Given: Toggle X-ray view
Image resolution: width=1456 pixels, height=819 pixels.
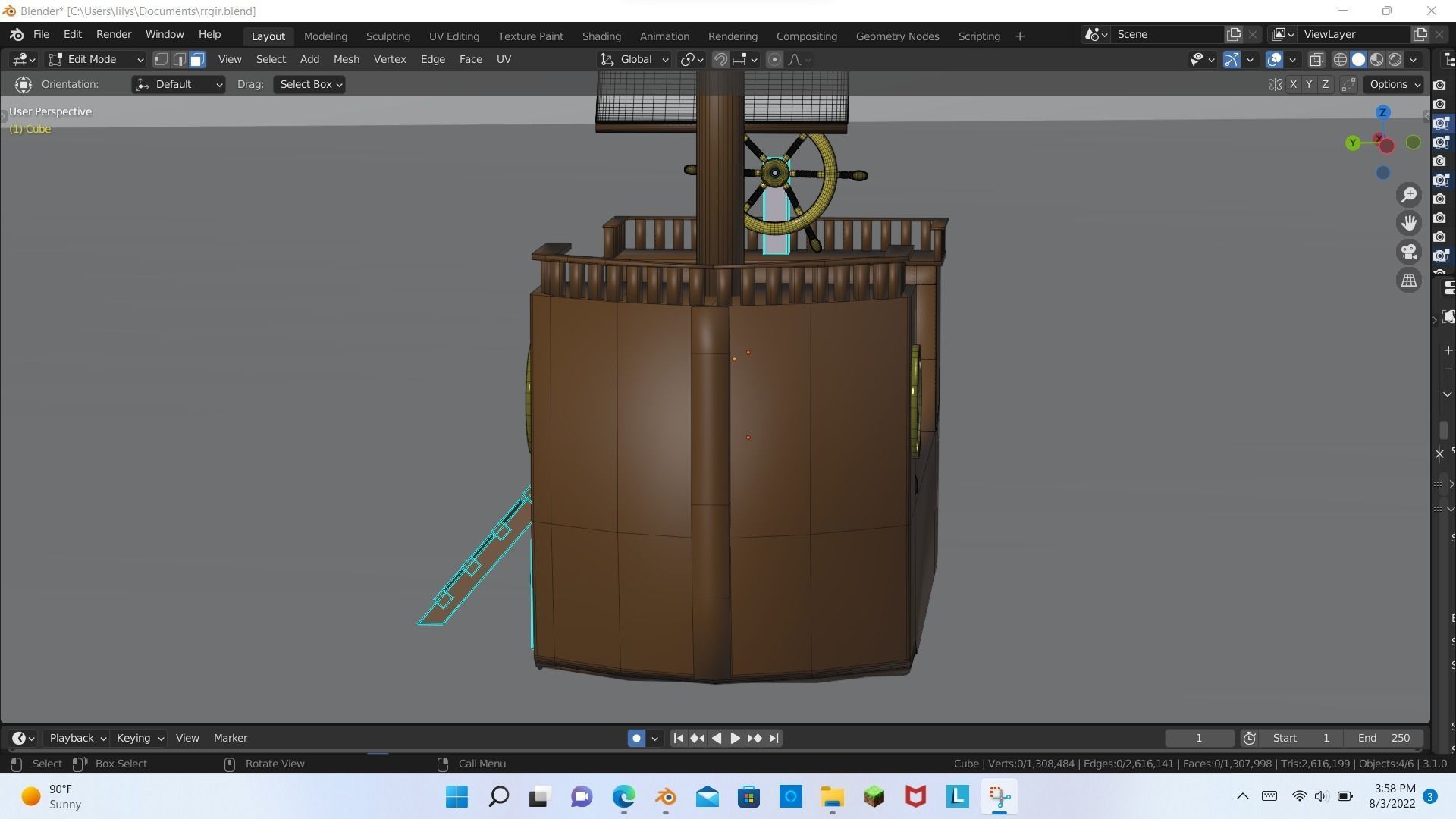Looking at the screenshot, I should click(1316, 59).
